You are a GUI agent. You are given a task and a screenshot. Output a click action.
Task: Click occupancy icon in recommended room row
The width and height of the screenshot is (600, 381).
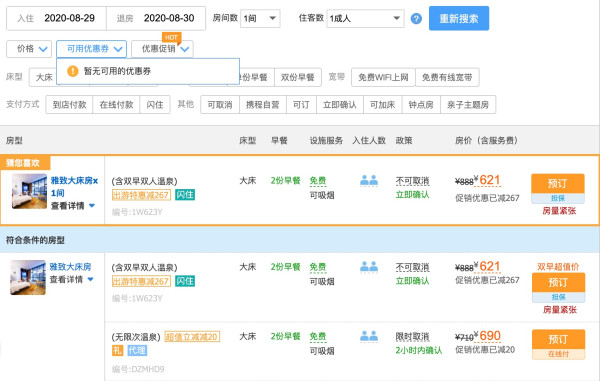point(369,180)
